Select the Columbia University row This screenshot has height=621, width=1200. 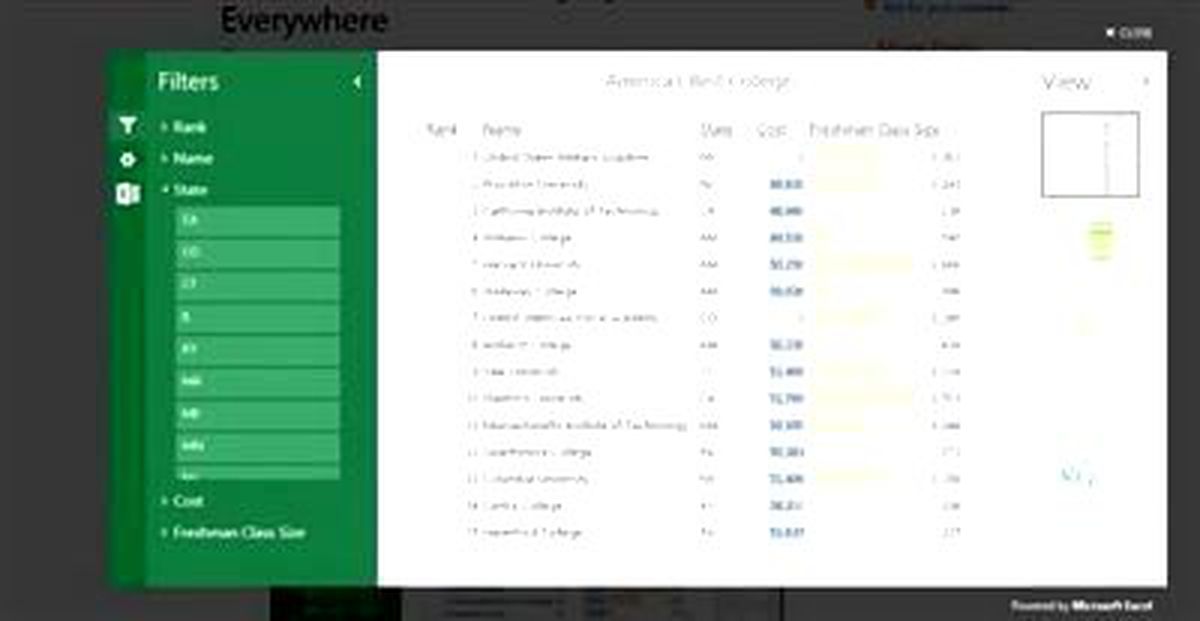click(x=690, y=479)
